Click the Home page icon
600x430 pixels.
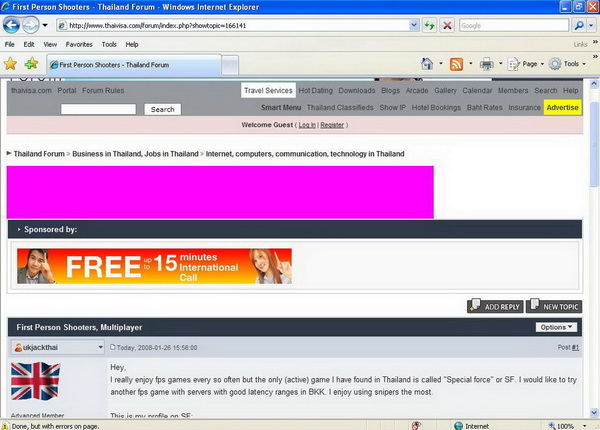click(x=427, y=64)
